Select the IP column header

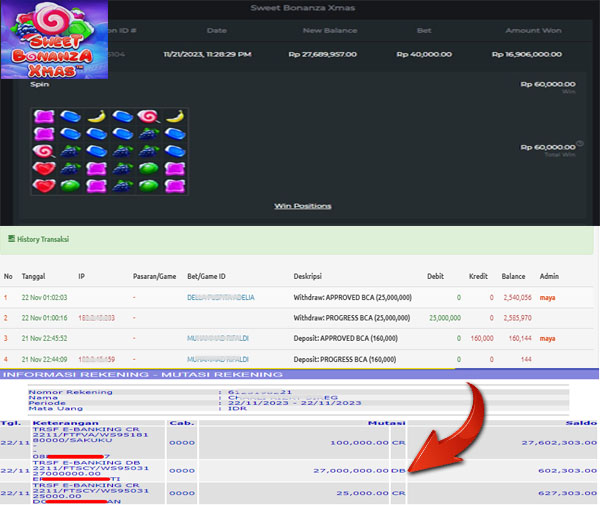82,276
